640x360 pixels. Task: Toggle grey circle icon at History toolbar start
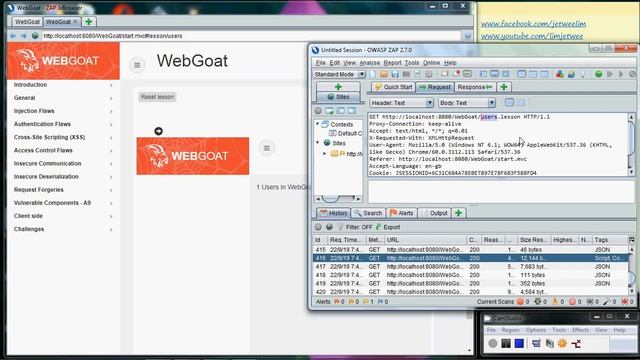(318, 227)
